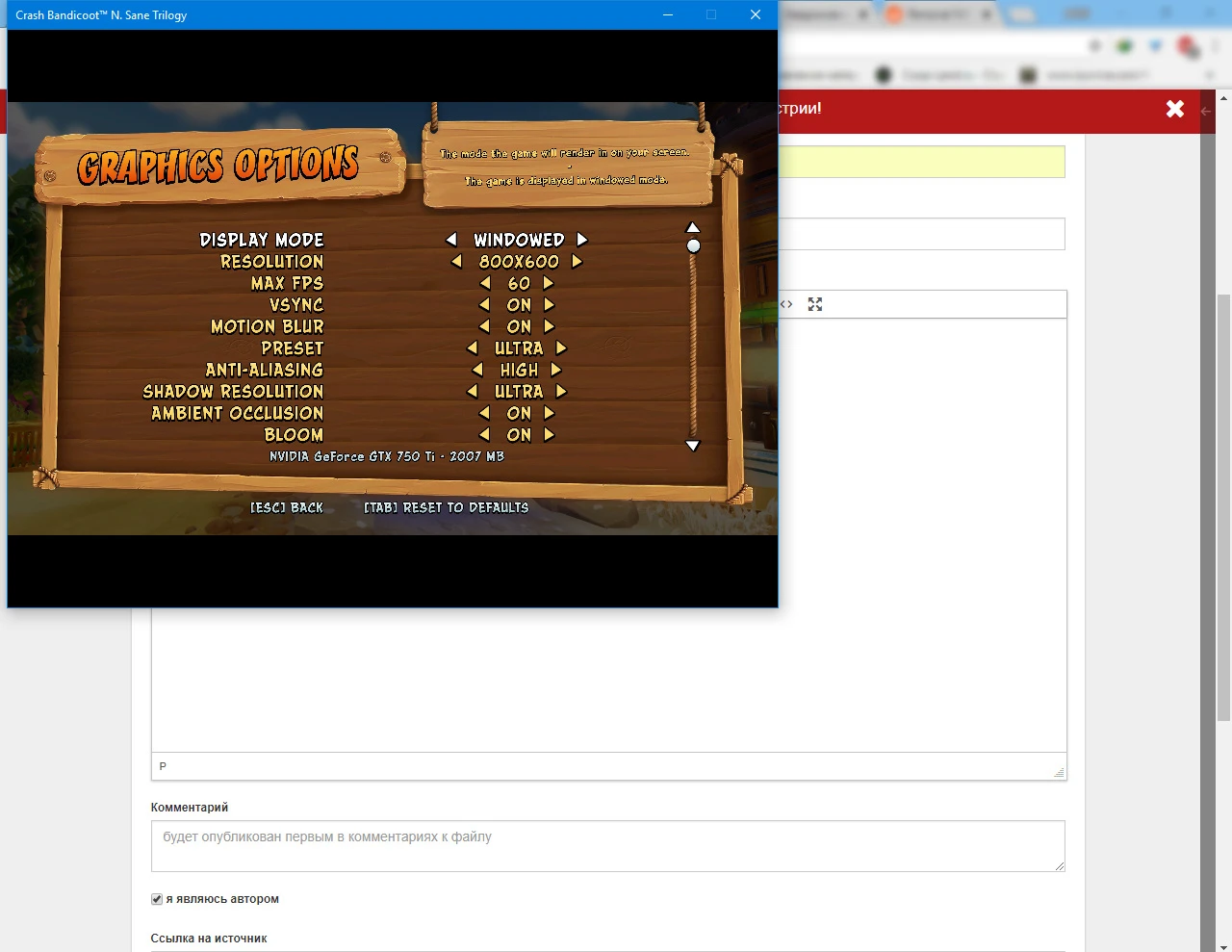
Task: Click the 'я являюсь автором' label text
Action: 222,899
